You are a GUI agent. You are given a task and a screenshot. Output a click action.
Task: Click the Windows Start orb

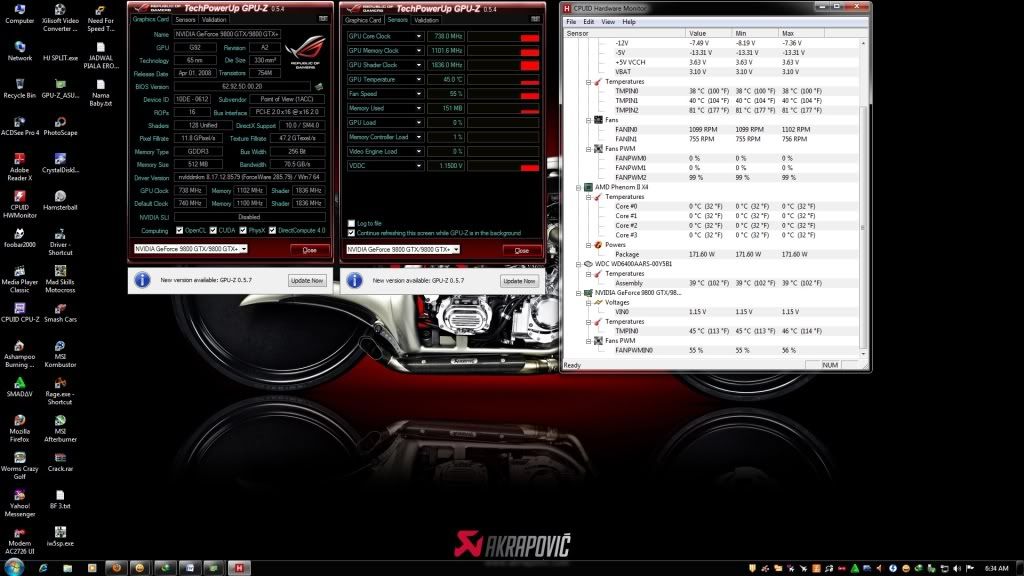click(14, 567)
